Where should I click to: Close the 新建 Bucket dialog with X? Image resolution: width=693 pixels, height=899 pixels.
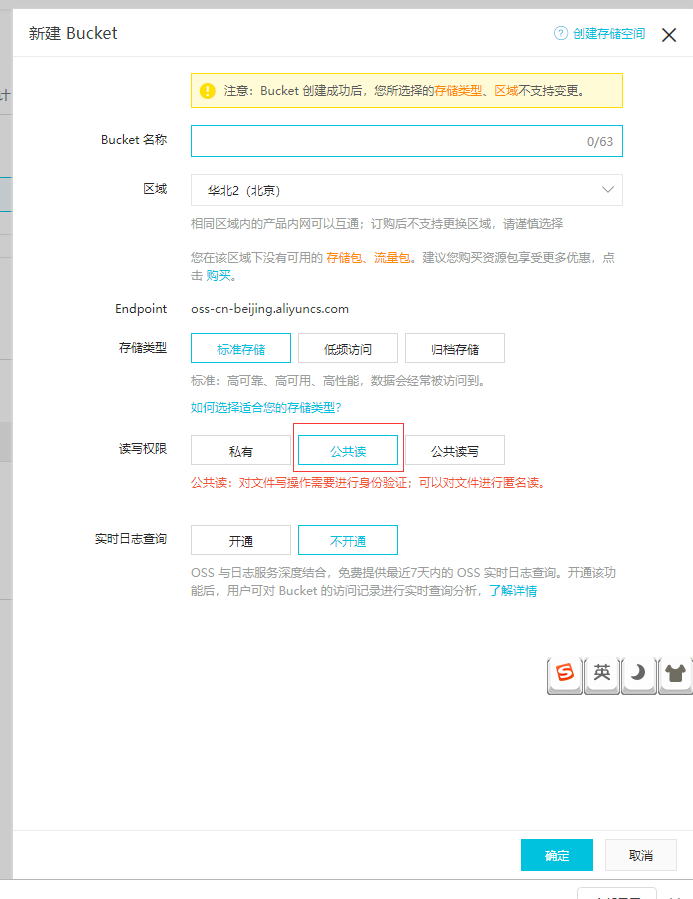coord(669,35)
